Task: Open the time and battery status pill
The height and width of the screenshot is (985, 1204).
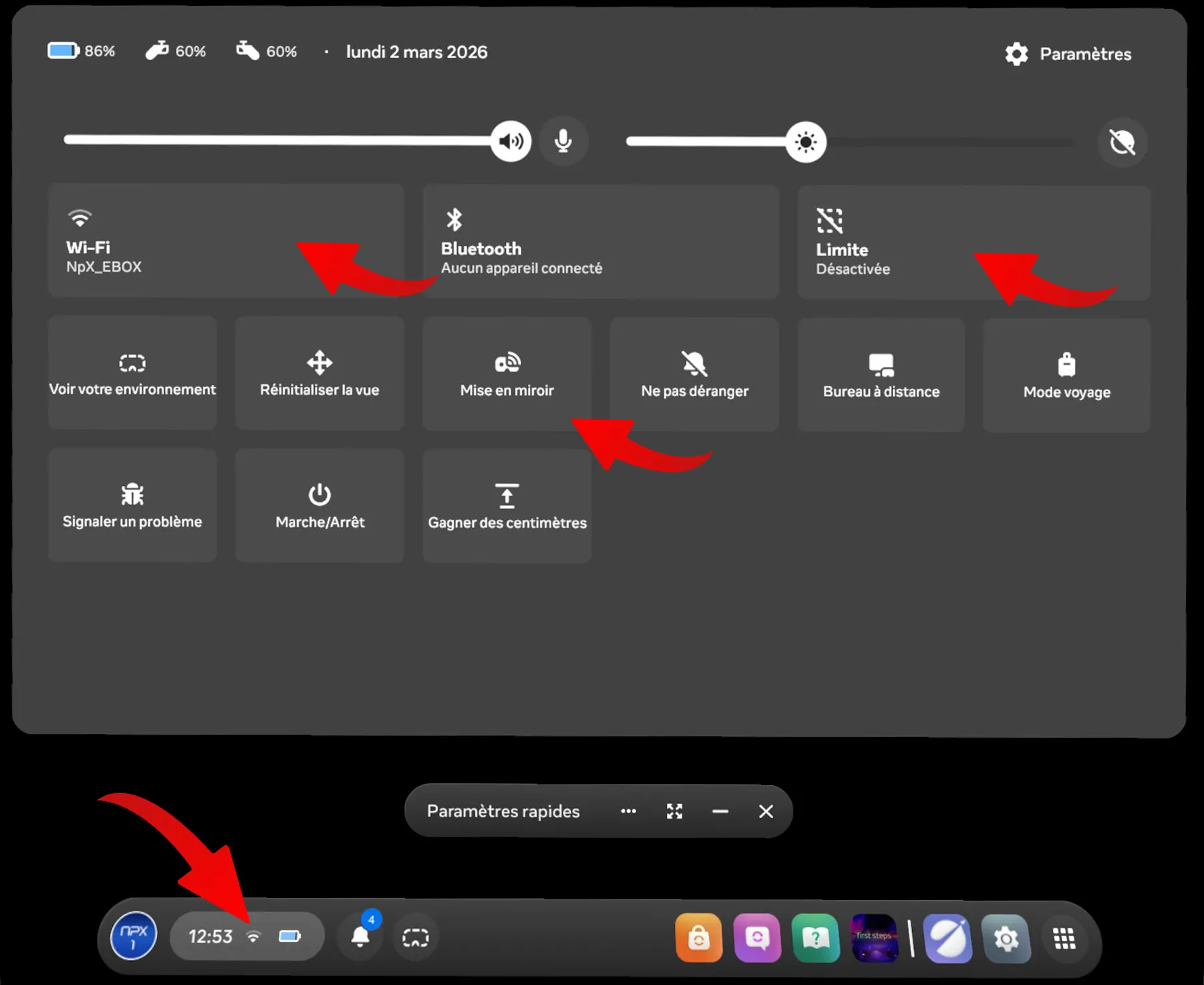Action: tap(247, 936)
